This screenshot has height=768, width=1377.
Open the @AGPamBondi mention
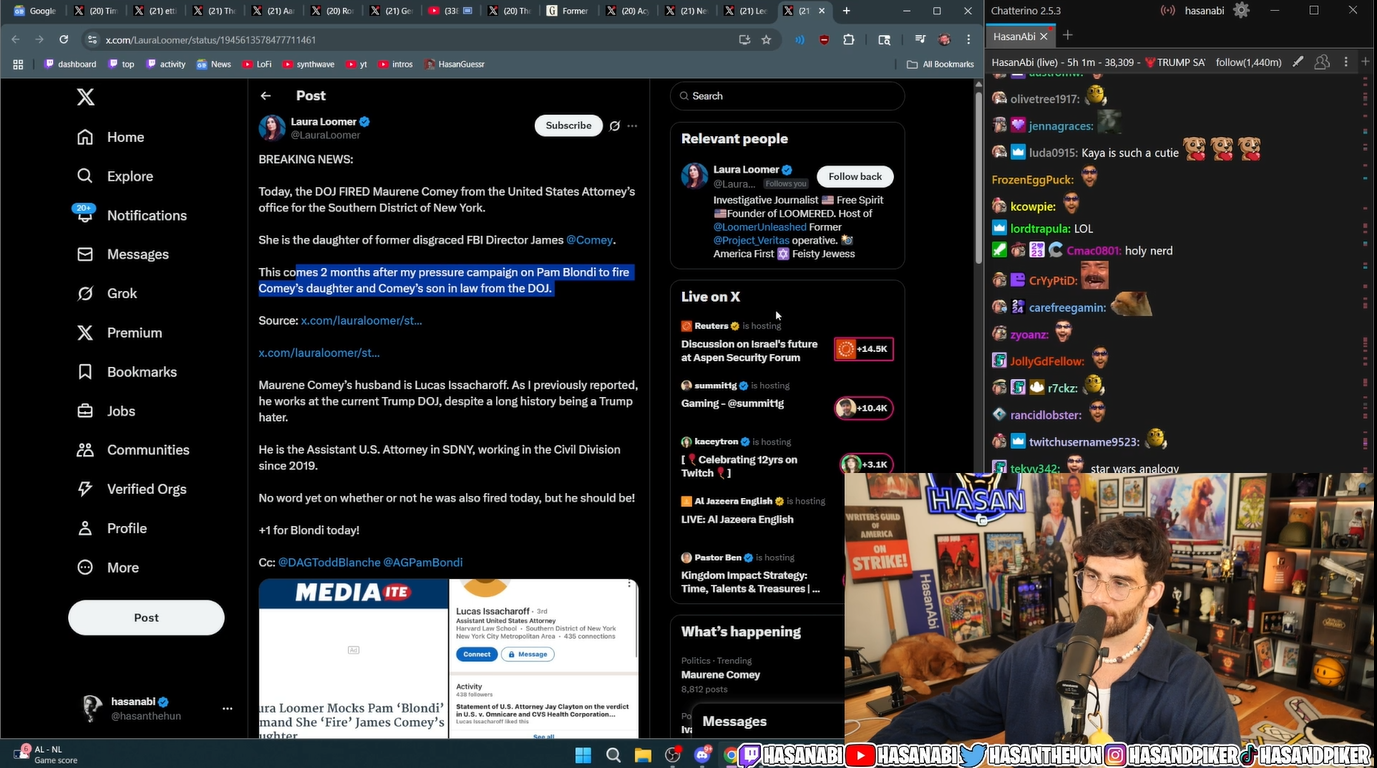[423, 562]
